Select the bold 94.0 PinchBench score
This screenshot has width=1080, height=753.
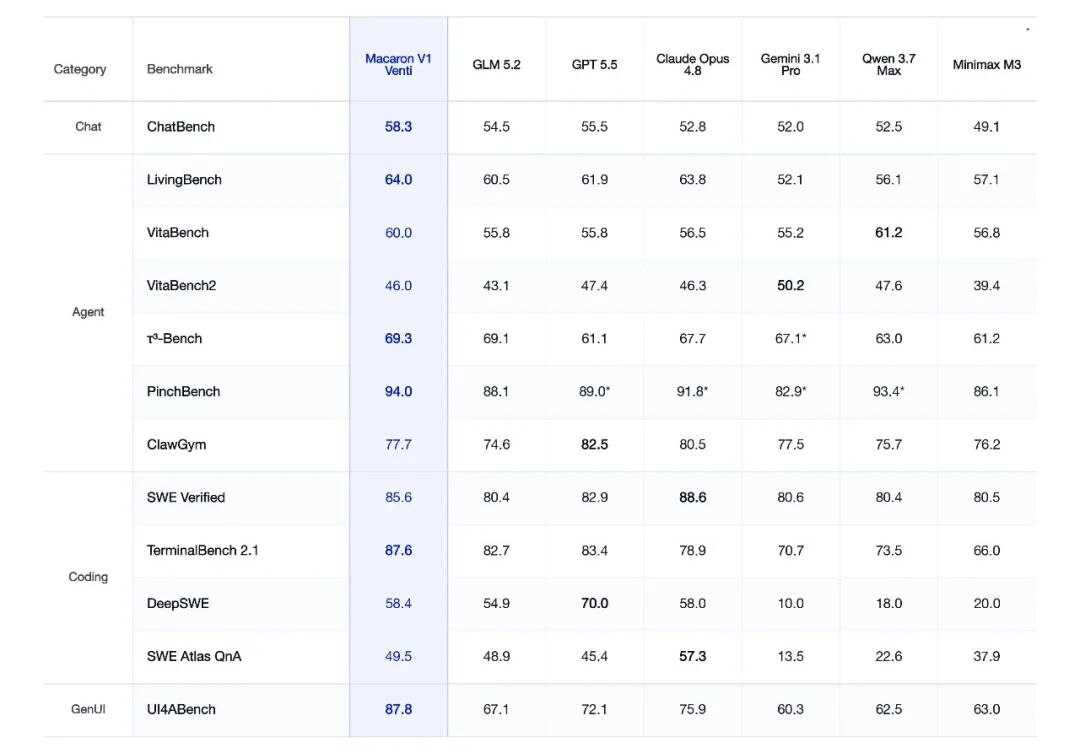click(x=398, y=391)
